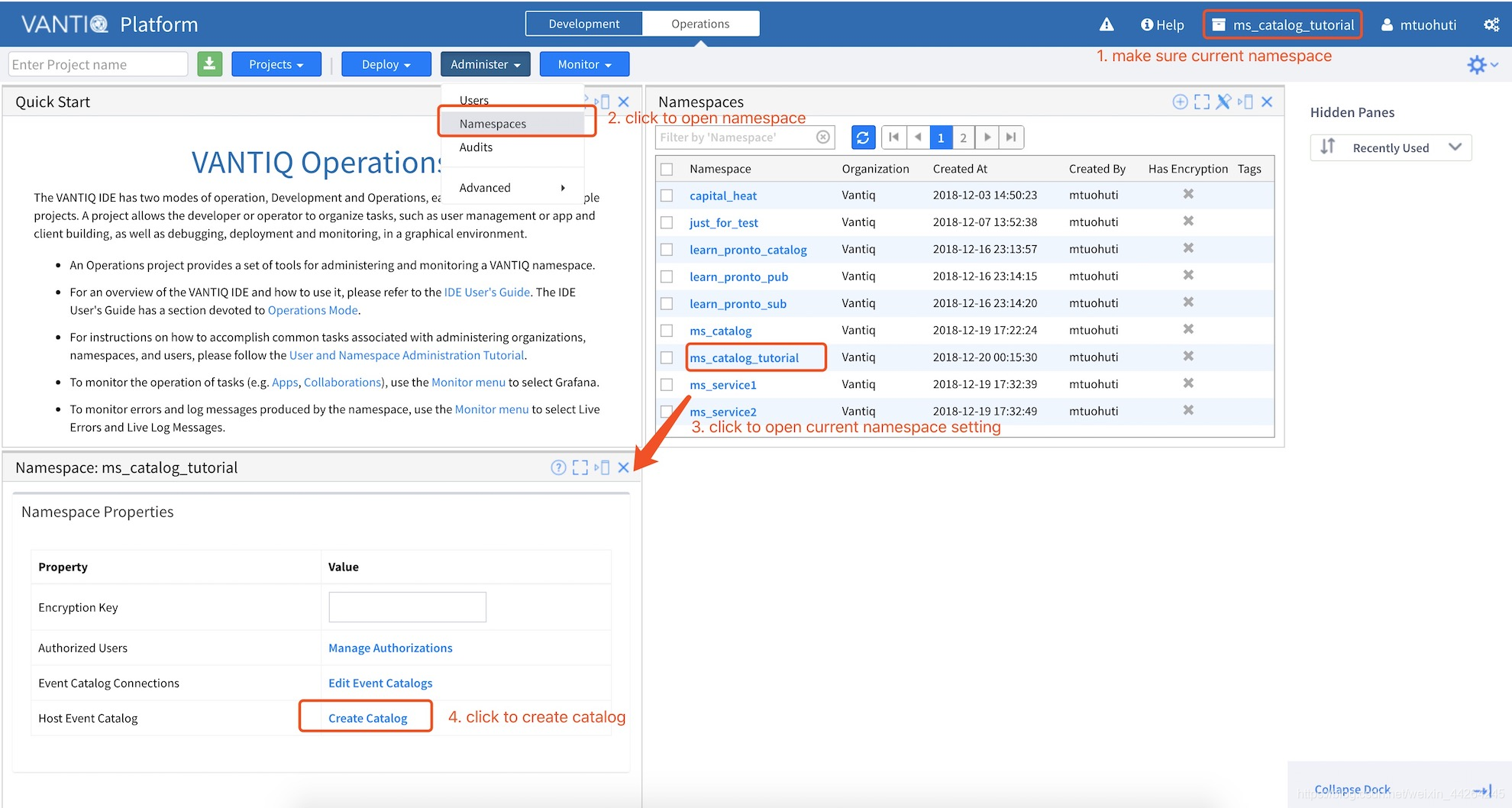
Task: Check the ms_service1 row checkbox
Action: tap(667, 384)
